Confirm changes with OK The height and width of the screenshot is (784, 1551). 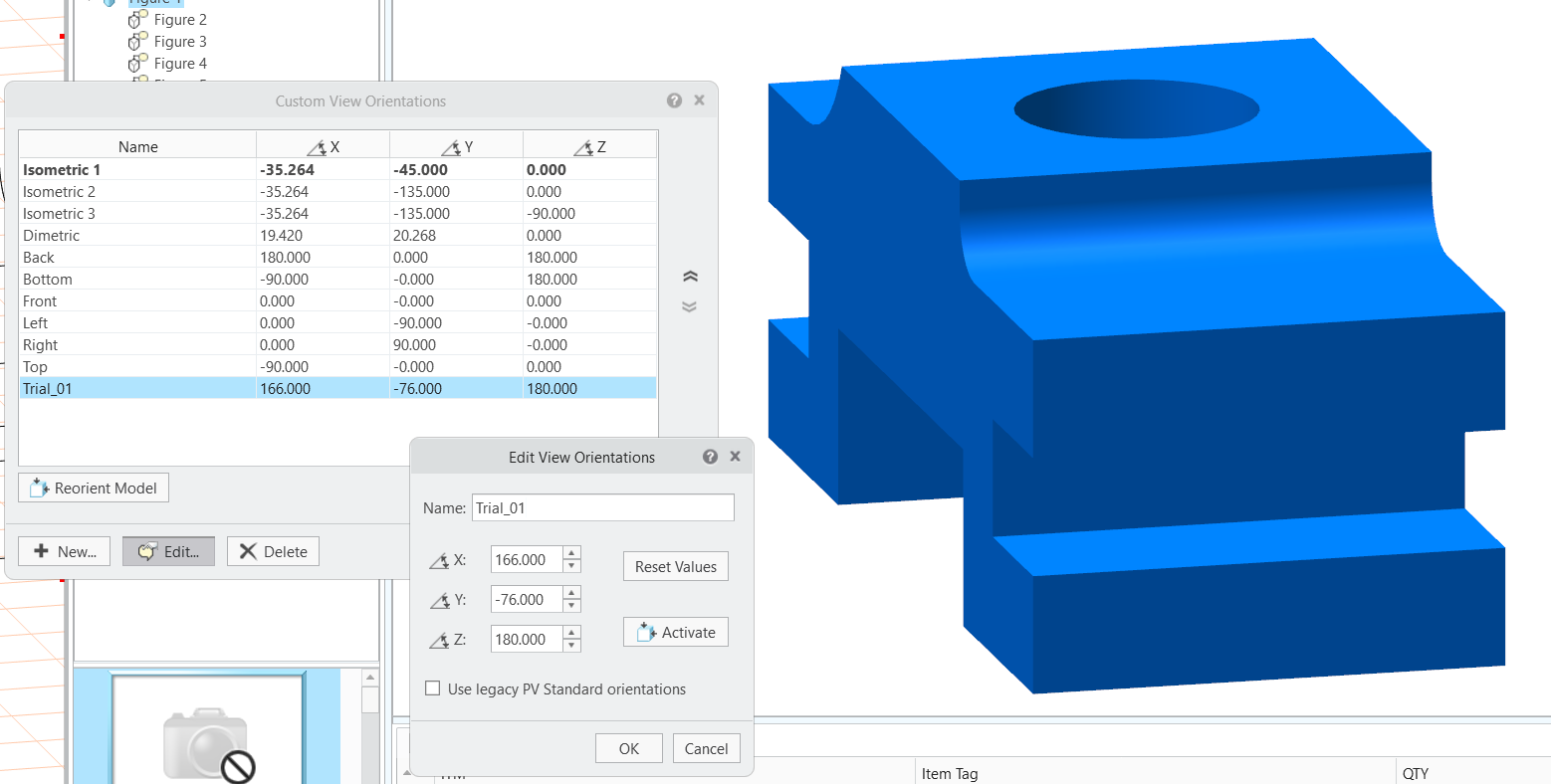pyautogui.click(x=628, y=747)
